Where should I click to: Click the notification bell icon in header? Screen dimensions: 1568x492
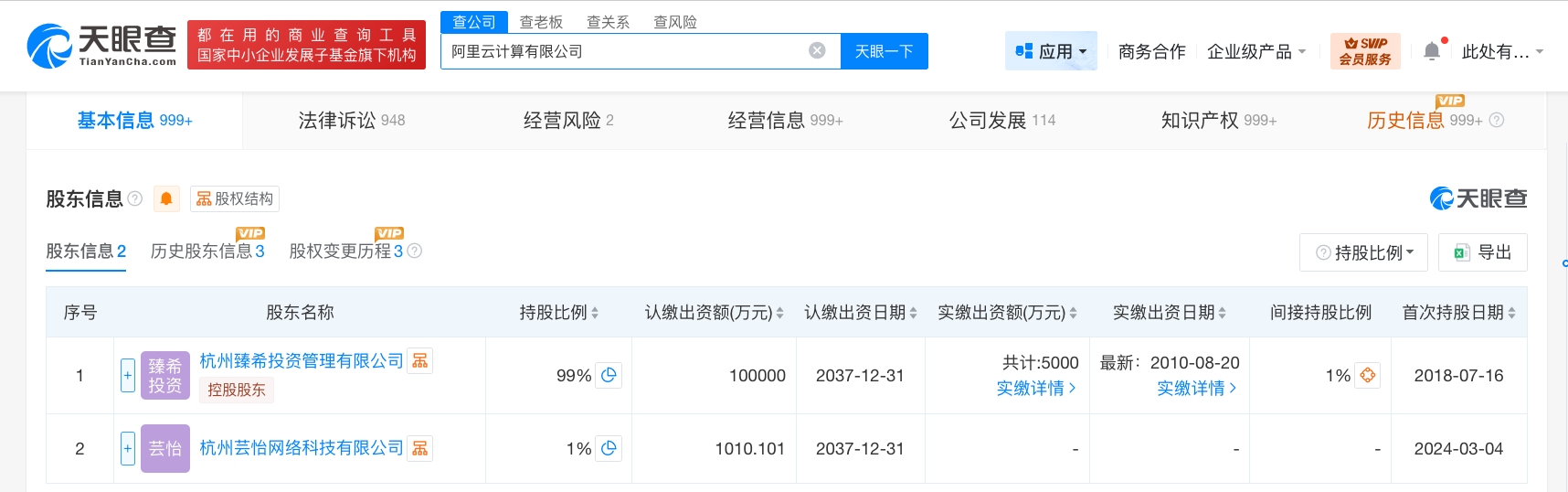(1432, 51)
